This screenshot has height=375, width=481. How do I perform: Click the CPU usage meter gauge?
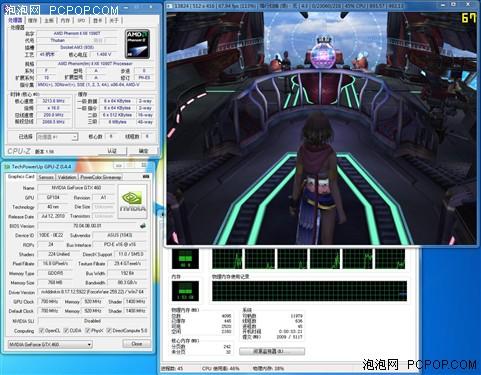[185, 259]
